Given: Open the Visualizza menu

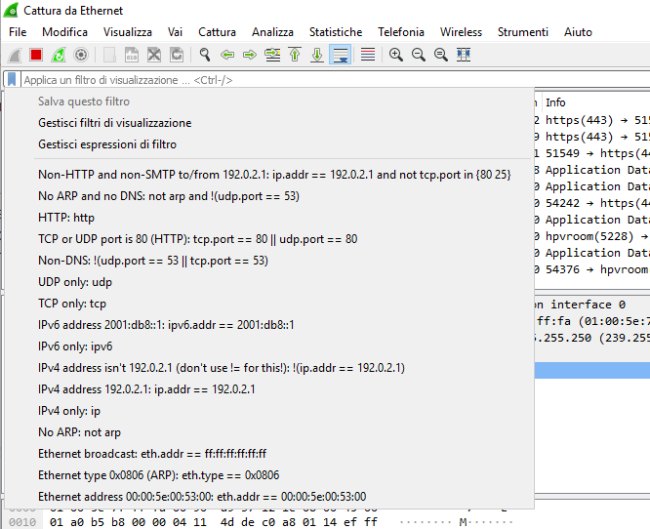Looking at the screenshot, I should point(128,32).
